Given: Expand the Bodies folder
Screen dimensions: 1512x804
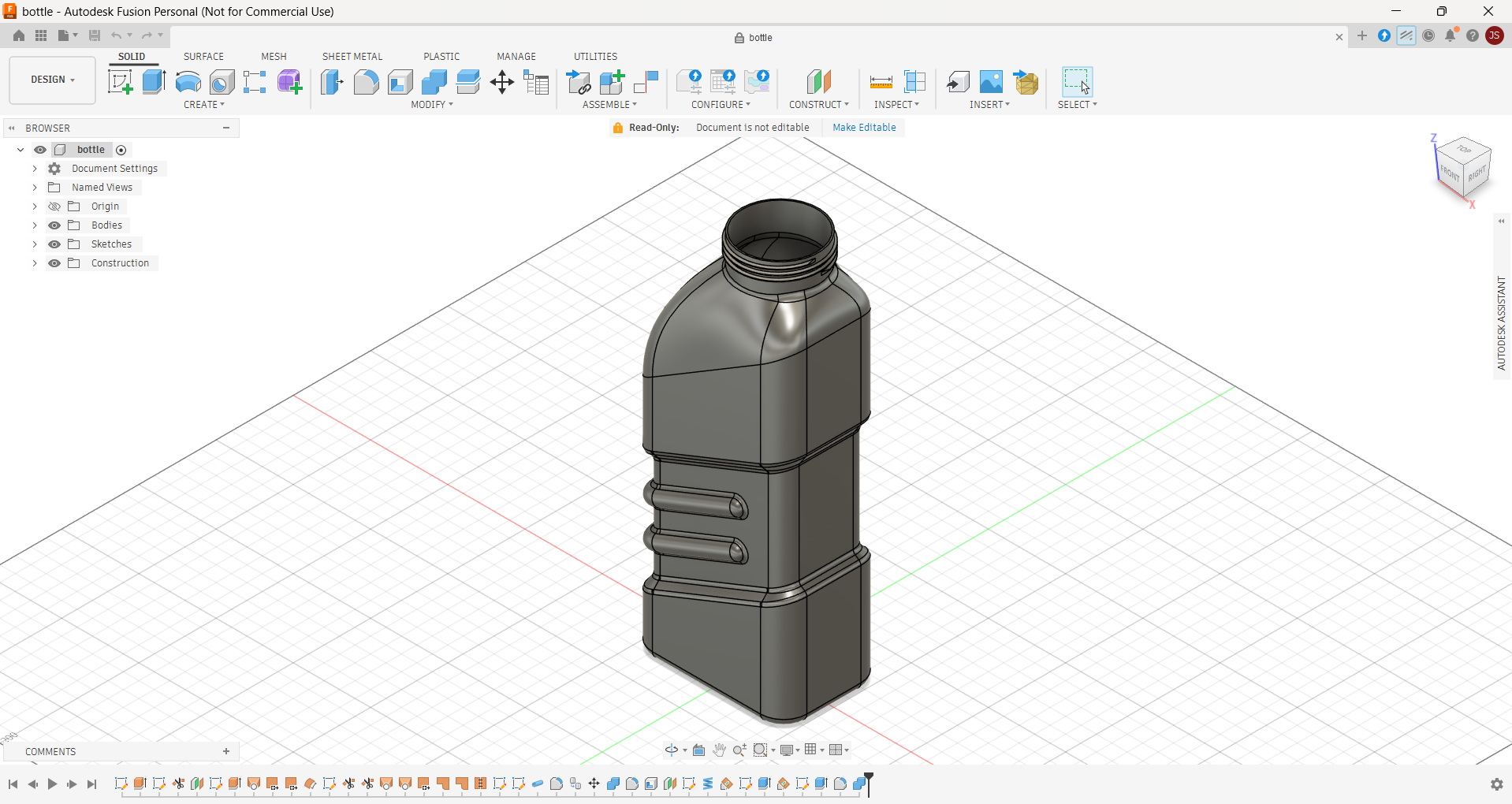Looking at the screenshot, I should (x=35, y=225).
